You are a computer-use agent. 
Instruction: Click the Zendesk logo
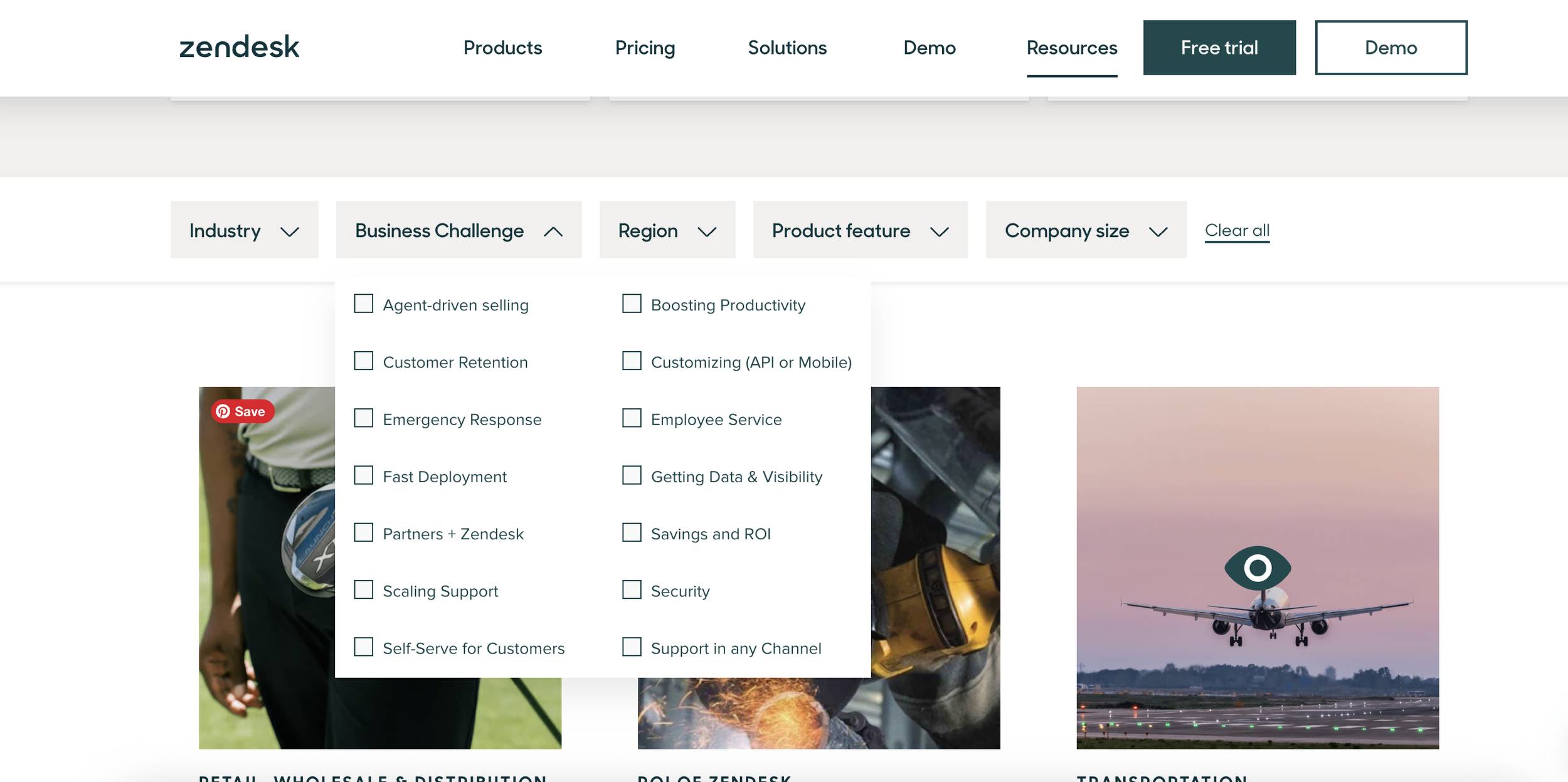pos(240,47)
